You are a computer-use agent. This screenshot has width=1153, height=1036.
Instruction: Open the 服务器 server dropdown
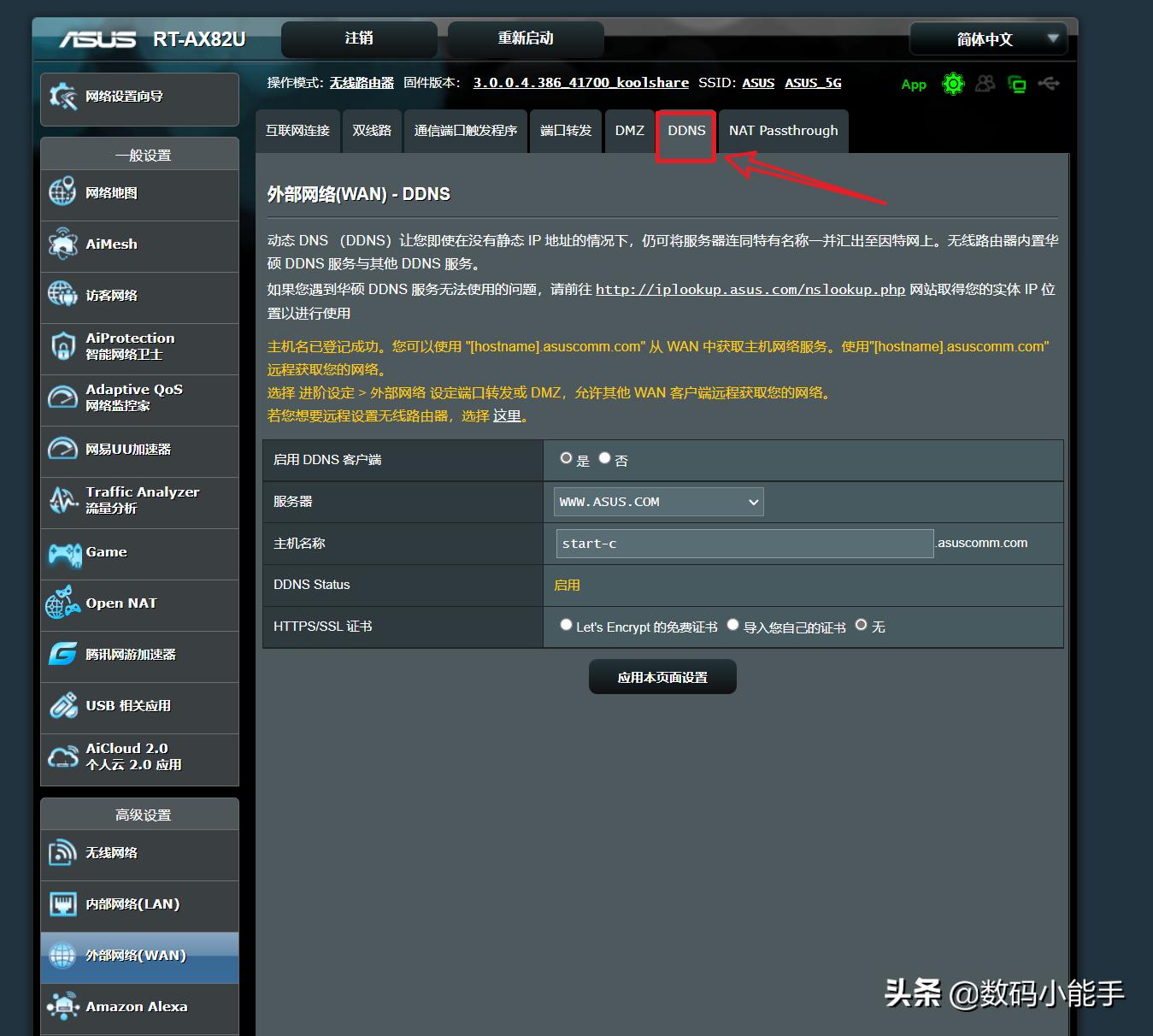657,502
